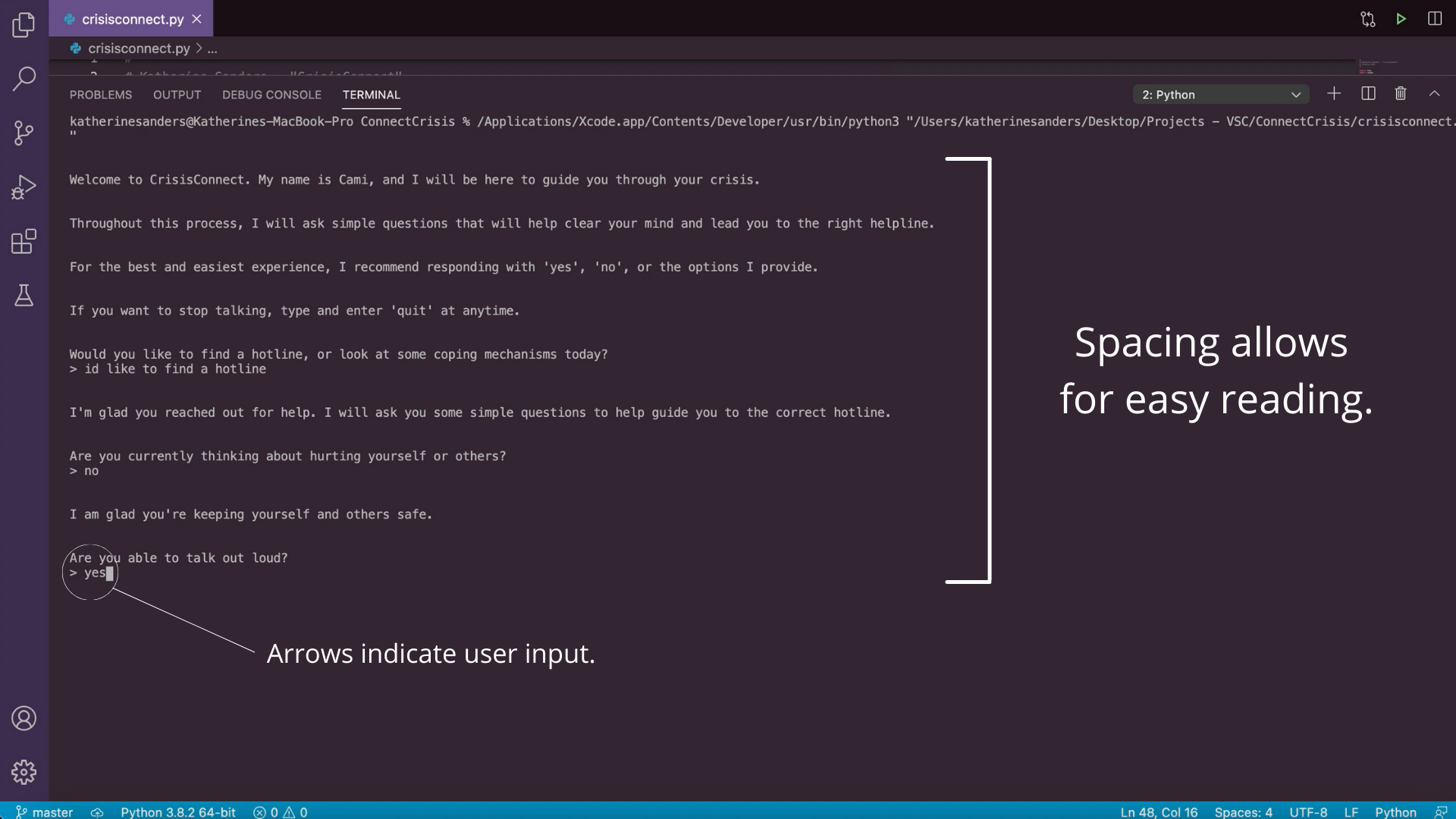This screenshot has height=819, width=1456.
Task: Open Run and Debug view
Action: [24, 187]
